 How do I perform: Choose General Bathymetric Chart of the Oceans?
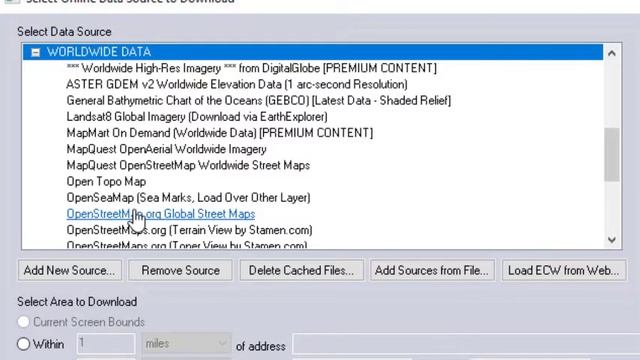(259, 101)
